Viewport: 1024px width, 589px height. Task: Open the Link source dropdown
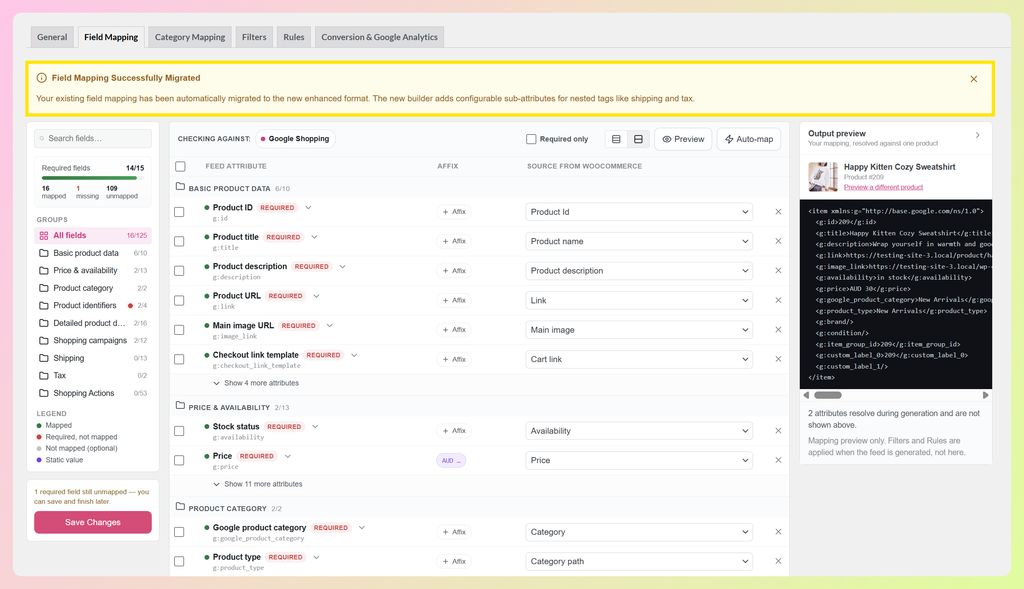(639, 300)
